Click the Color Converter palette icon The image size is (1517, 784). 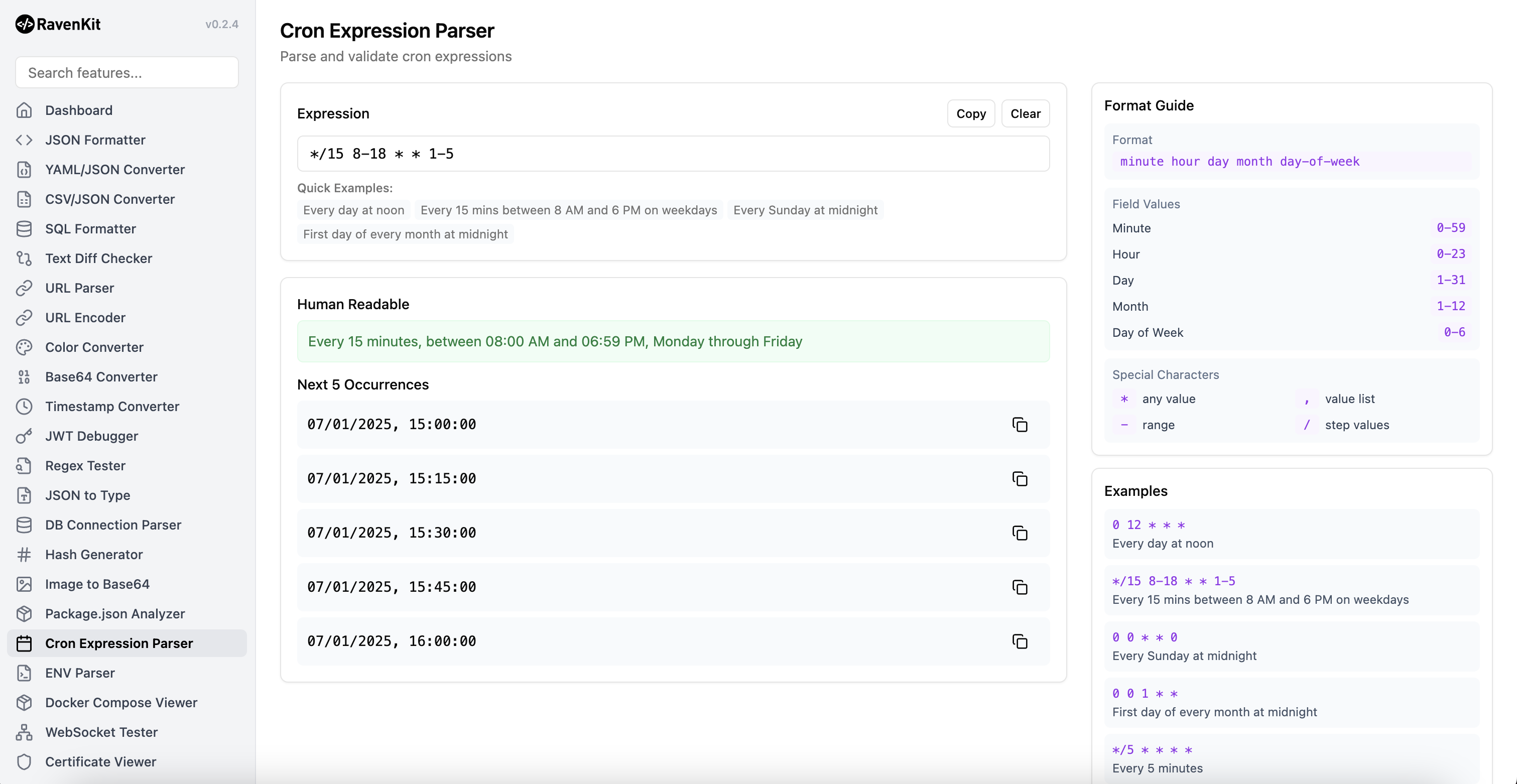tap(24, 347)
